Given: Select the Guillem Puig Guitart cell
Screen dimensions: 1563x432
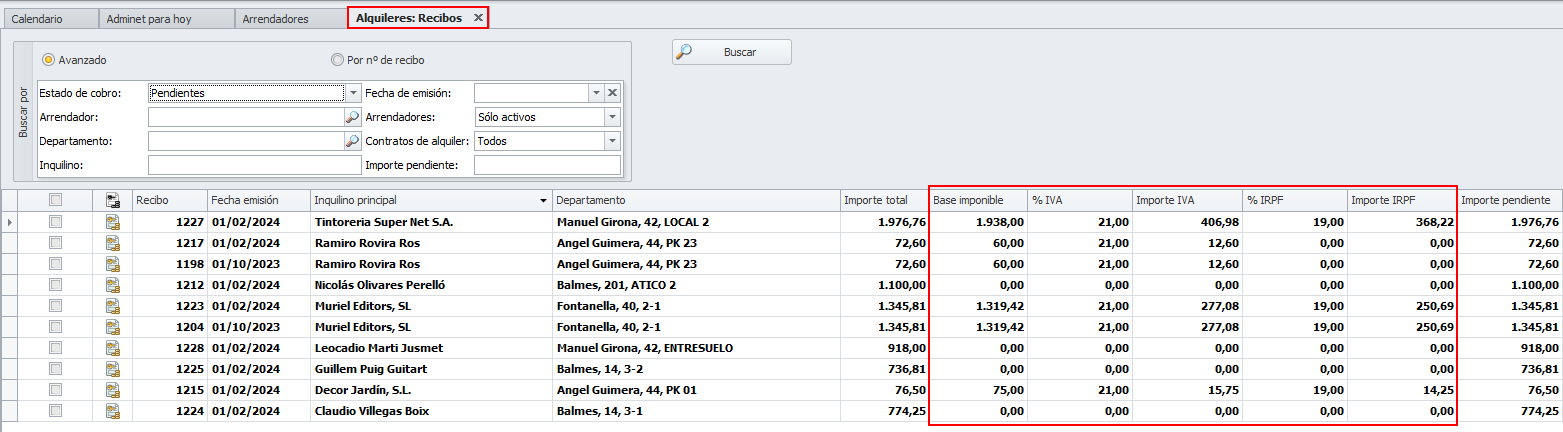Looking at the screenshot, I should pos(431,368).
